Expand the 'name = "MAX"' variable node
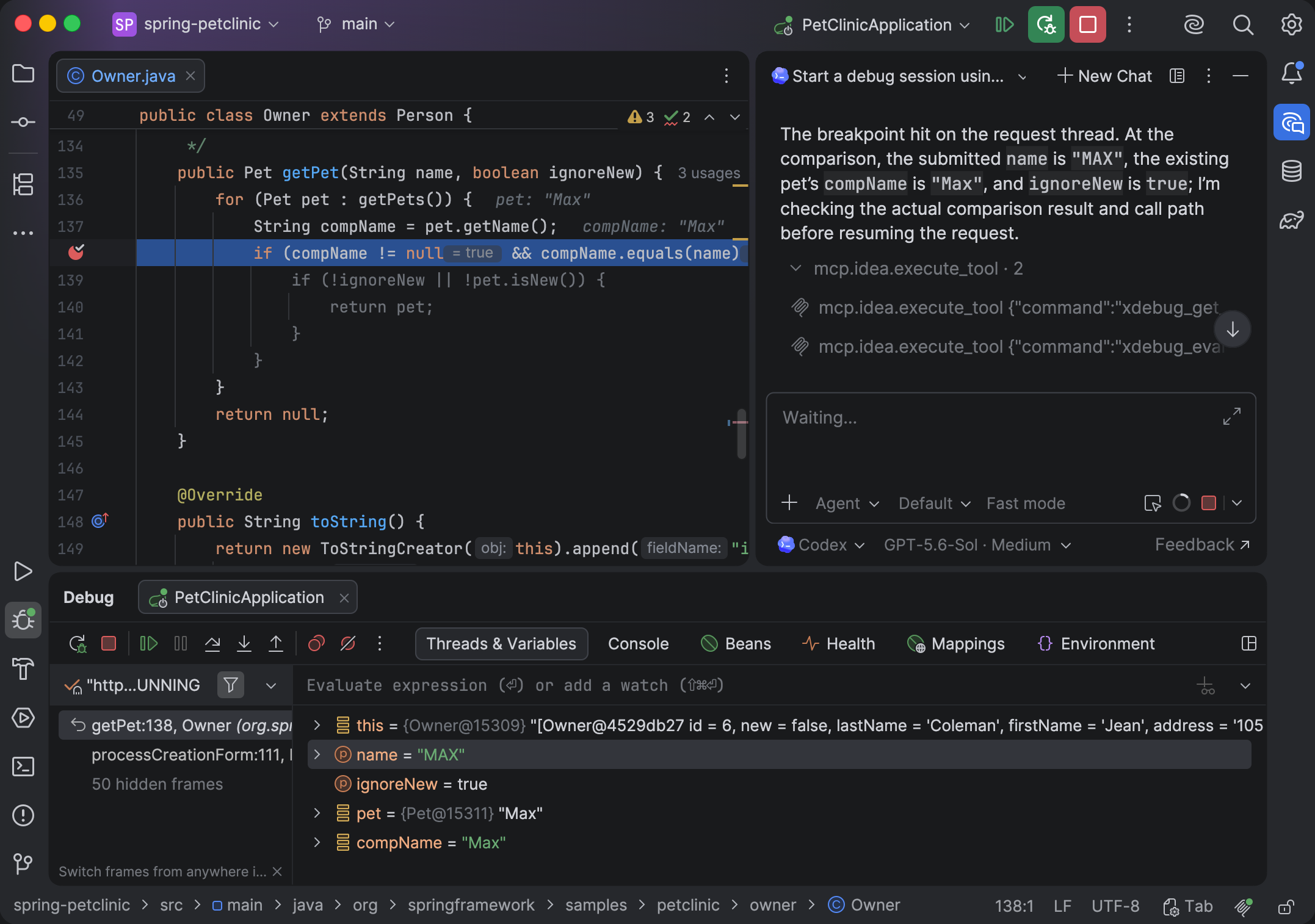The width and height of the screenshot is (1315, 924). [317, 755]
